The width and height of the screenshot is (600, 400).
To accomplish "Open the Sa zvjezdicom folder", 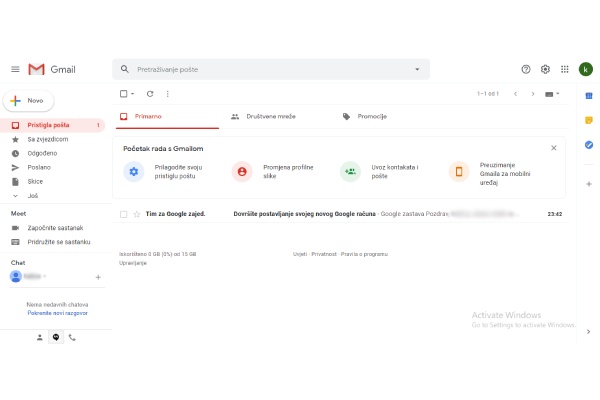I will (x=52, y=139).
